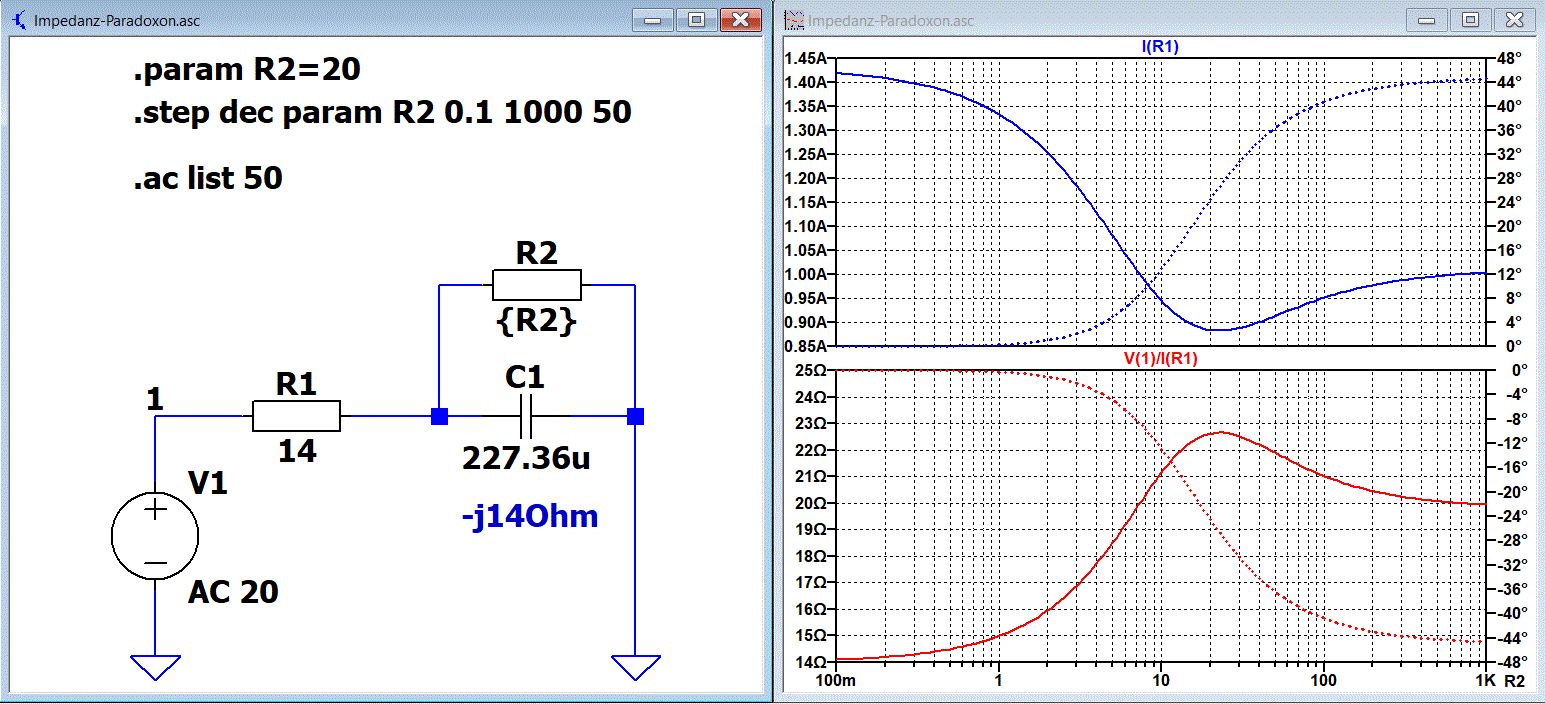Viewport: 1545px width, 704px height.
Task: Click ground symbol at right of schematic
Action: [x=635, y=667]
